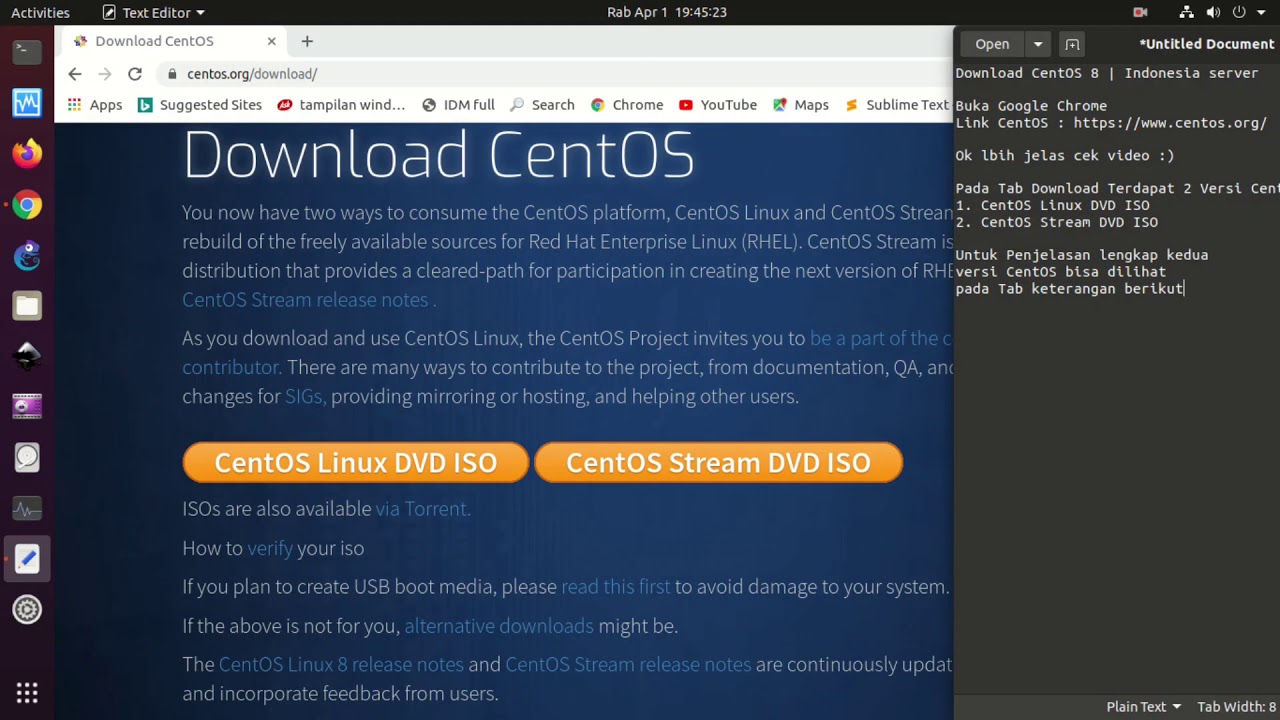Click CentOS Linux DVD ISO button

(355, 463)
